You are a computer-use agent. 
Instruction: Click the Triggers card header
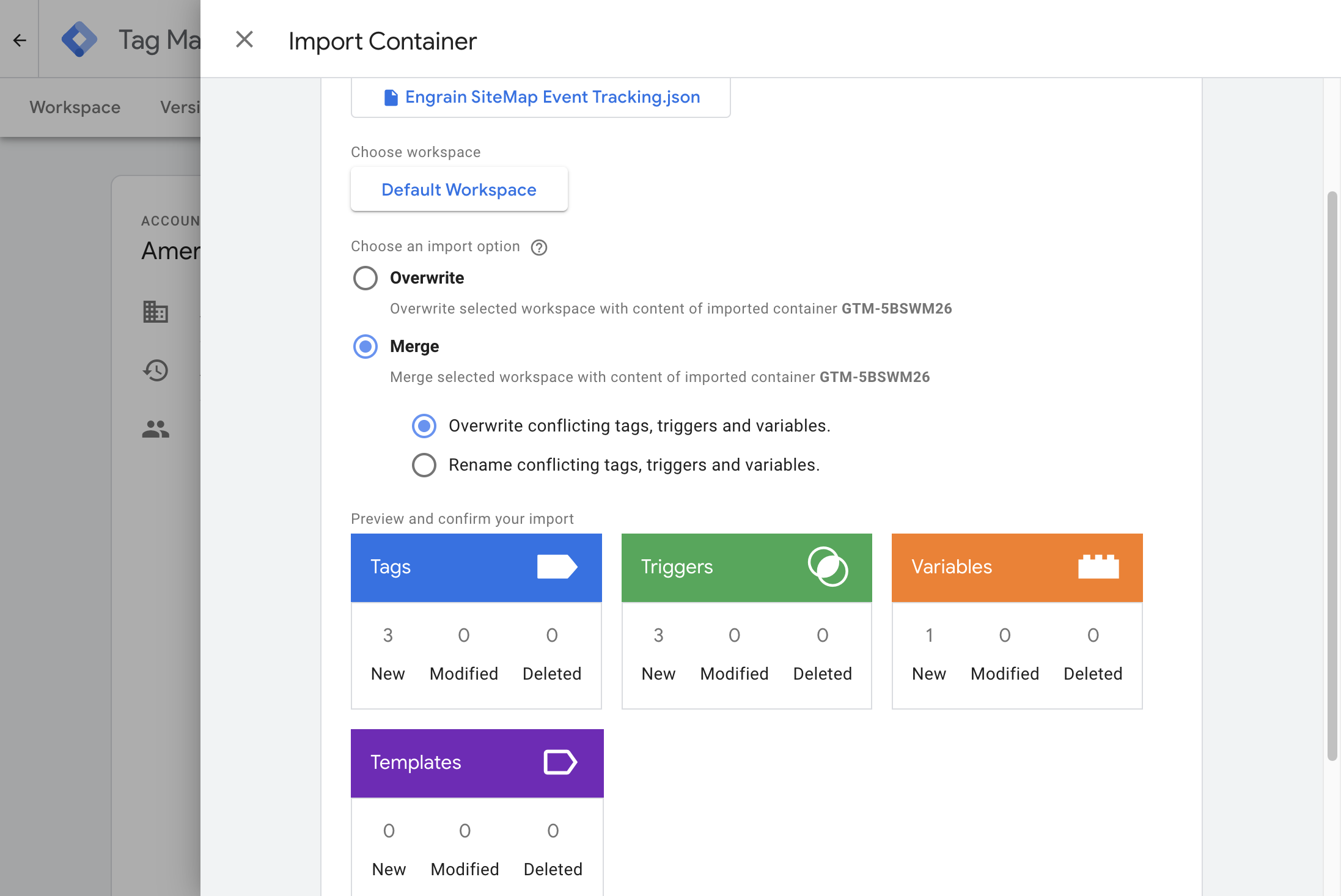[x=746, y=567]
